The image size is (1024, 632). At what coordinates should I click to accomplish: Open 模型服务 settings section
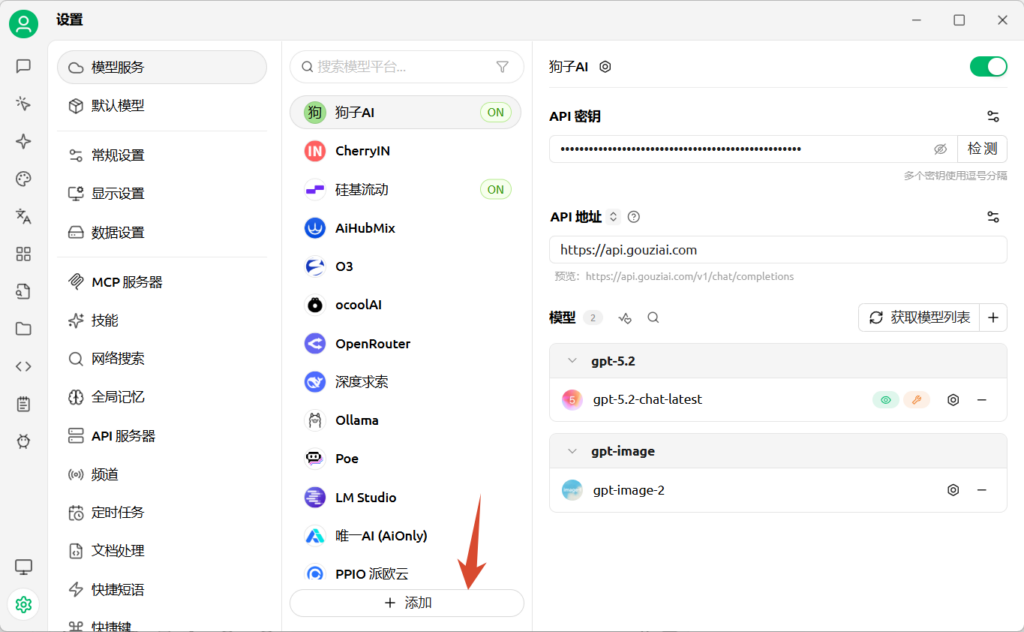point(162,67)
